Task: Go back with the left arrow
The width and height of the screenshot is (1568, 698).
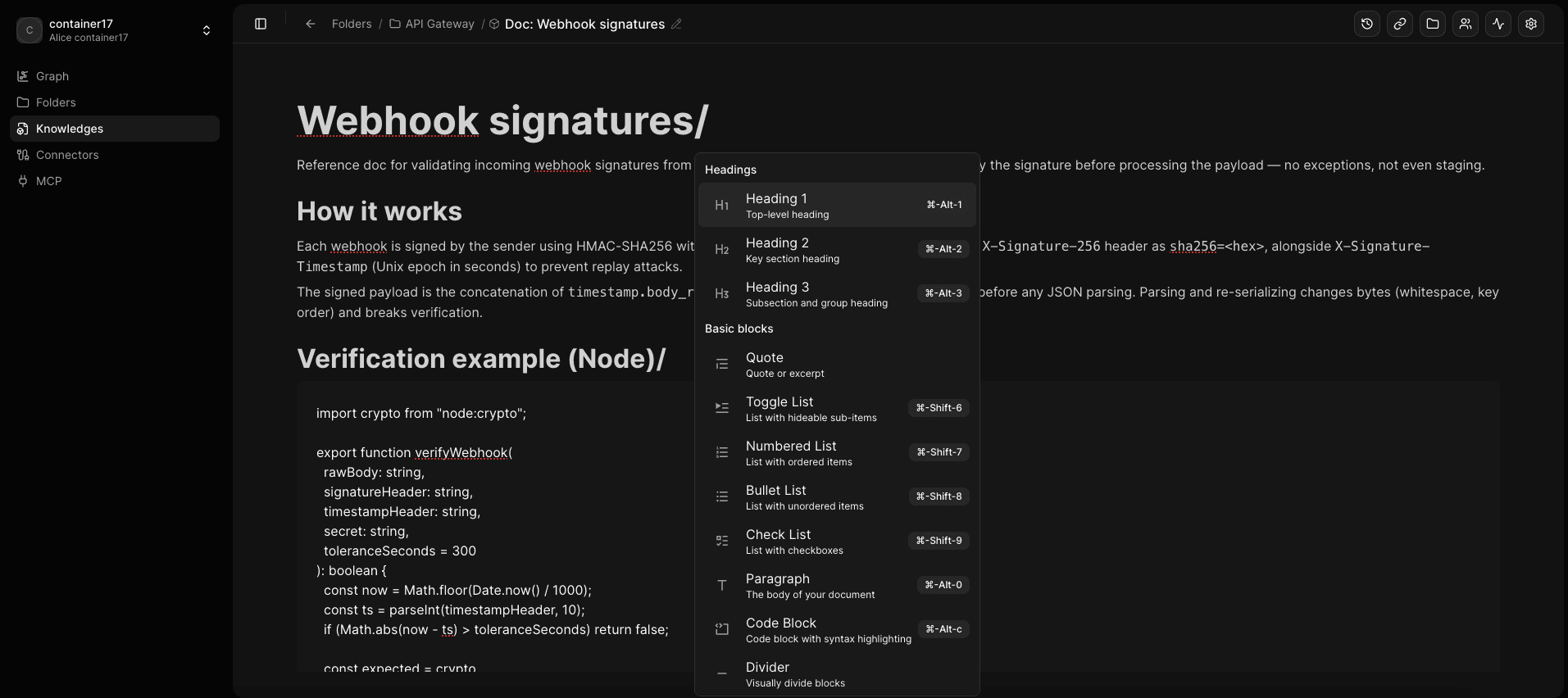Action: [x=311, y=24]
